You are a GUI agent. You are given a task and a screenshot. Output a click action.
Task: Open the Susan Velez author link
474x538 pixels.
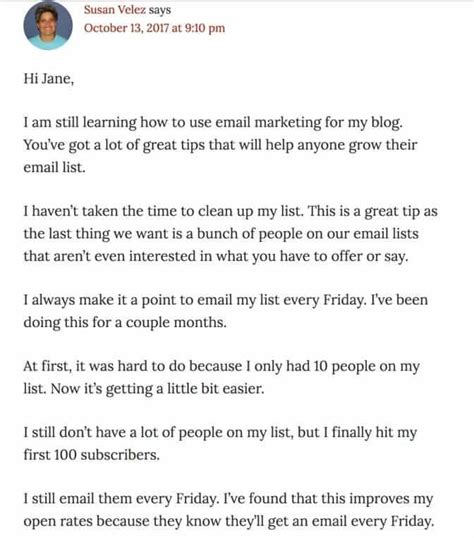click(x=115, y=10)
